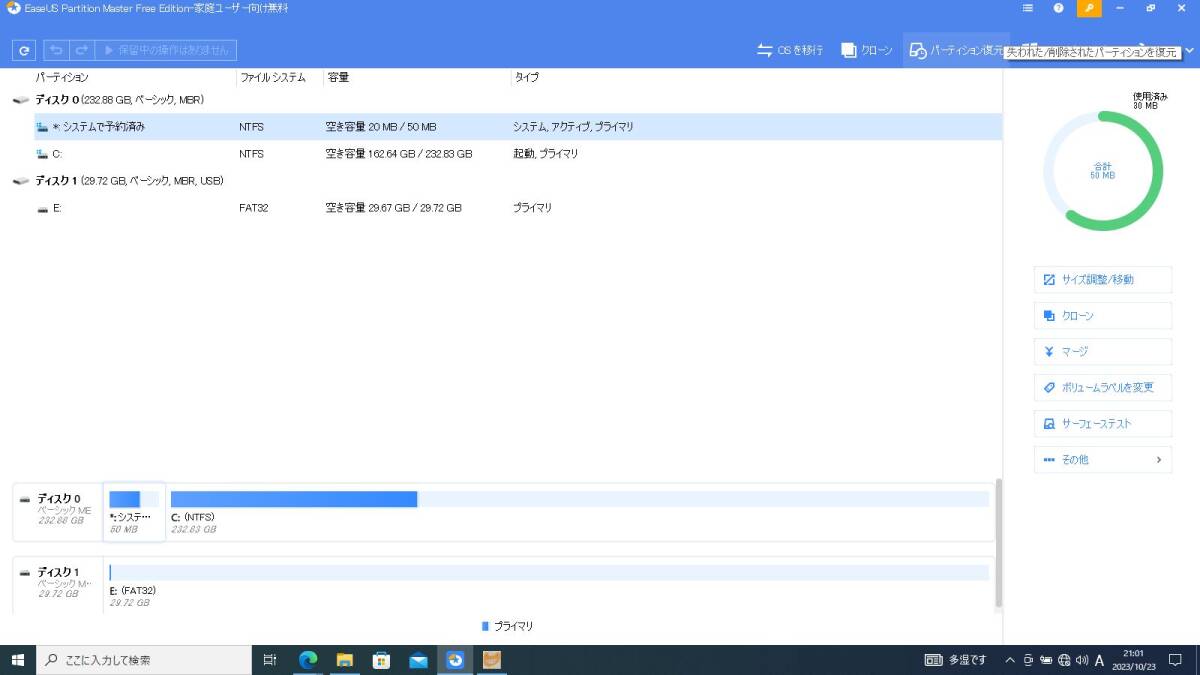The image size is (1200, 675).
Task: Expand the その他 submenu
Action: (1103, 460)
